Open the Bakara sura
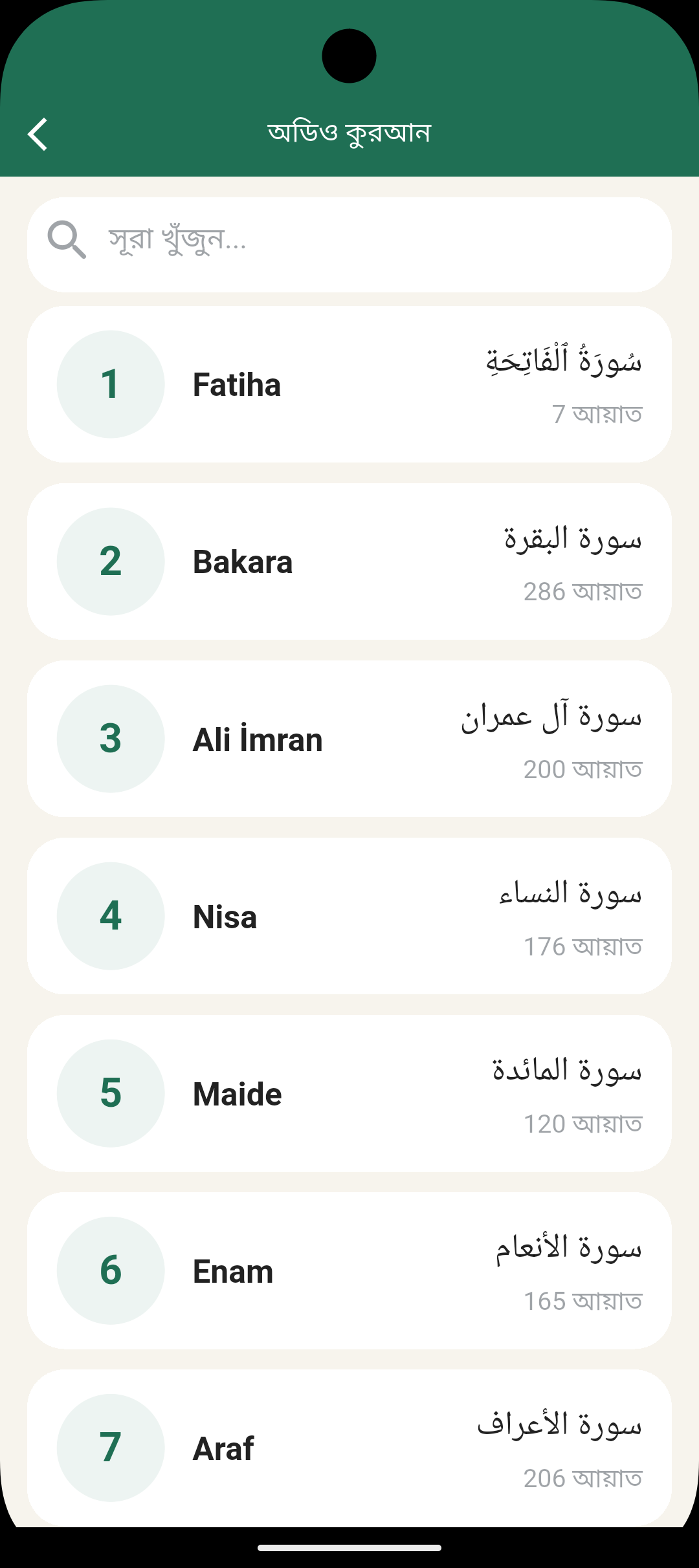This screenshot has height=1568, width=699. pyautogui.click(x=349, y=561)
